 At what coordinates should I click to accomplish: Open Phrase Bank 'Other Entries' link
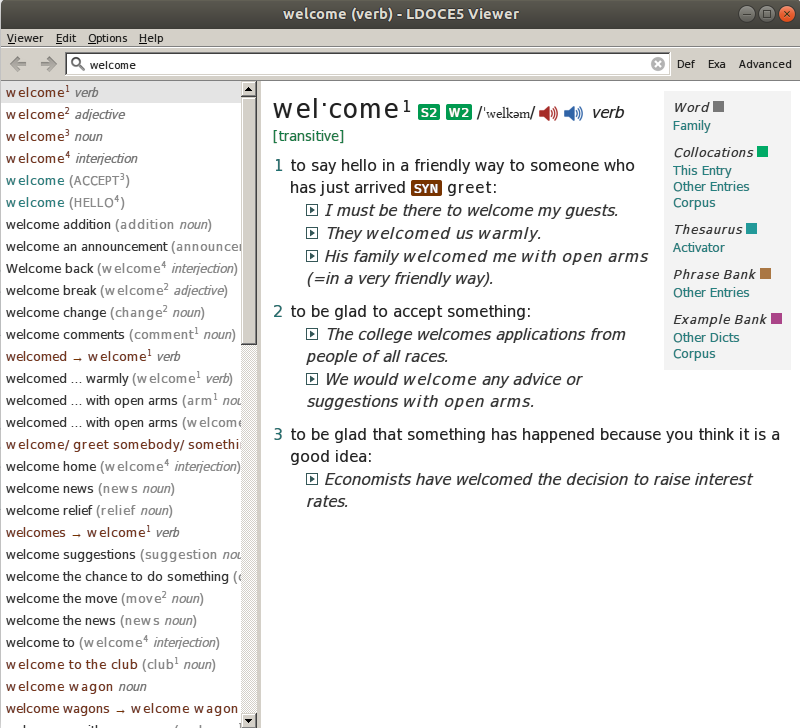click(x=711, y=293)
